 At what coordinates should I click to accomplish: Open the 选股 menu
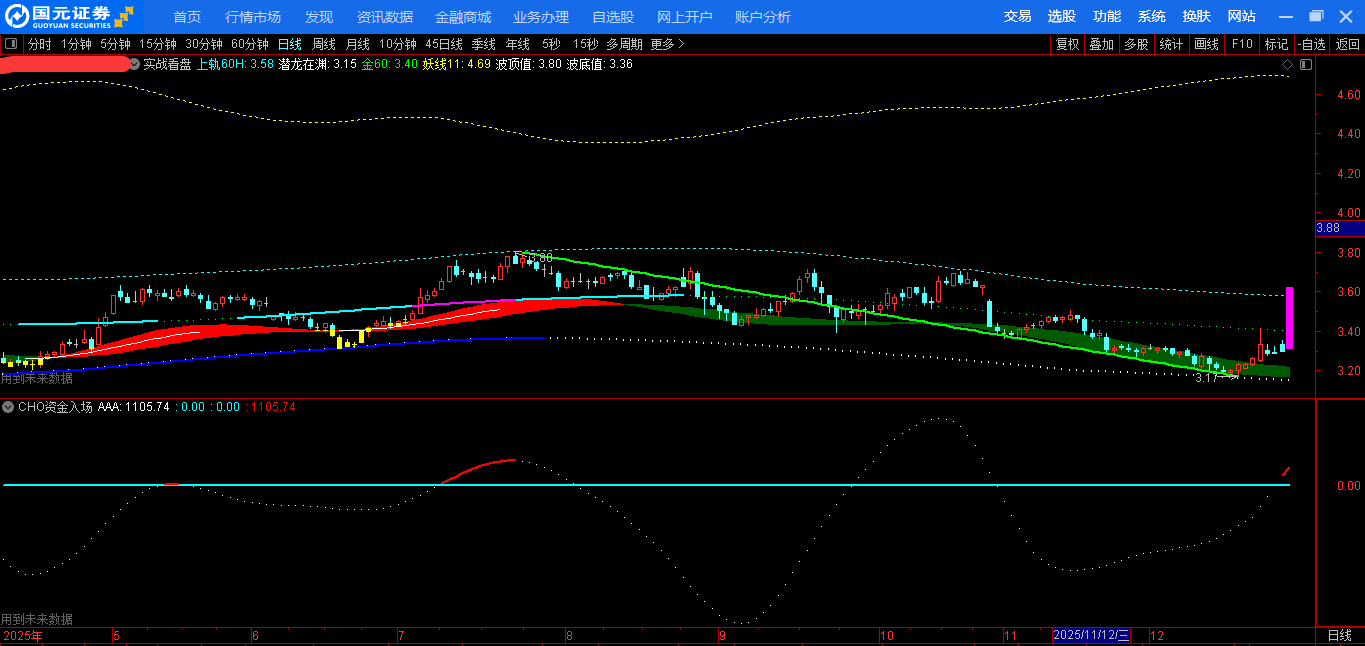point(1061,16)
